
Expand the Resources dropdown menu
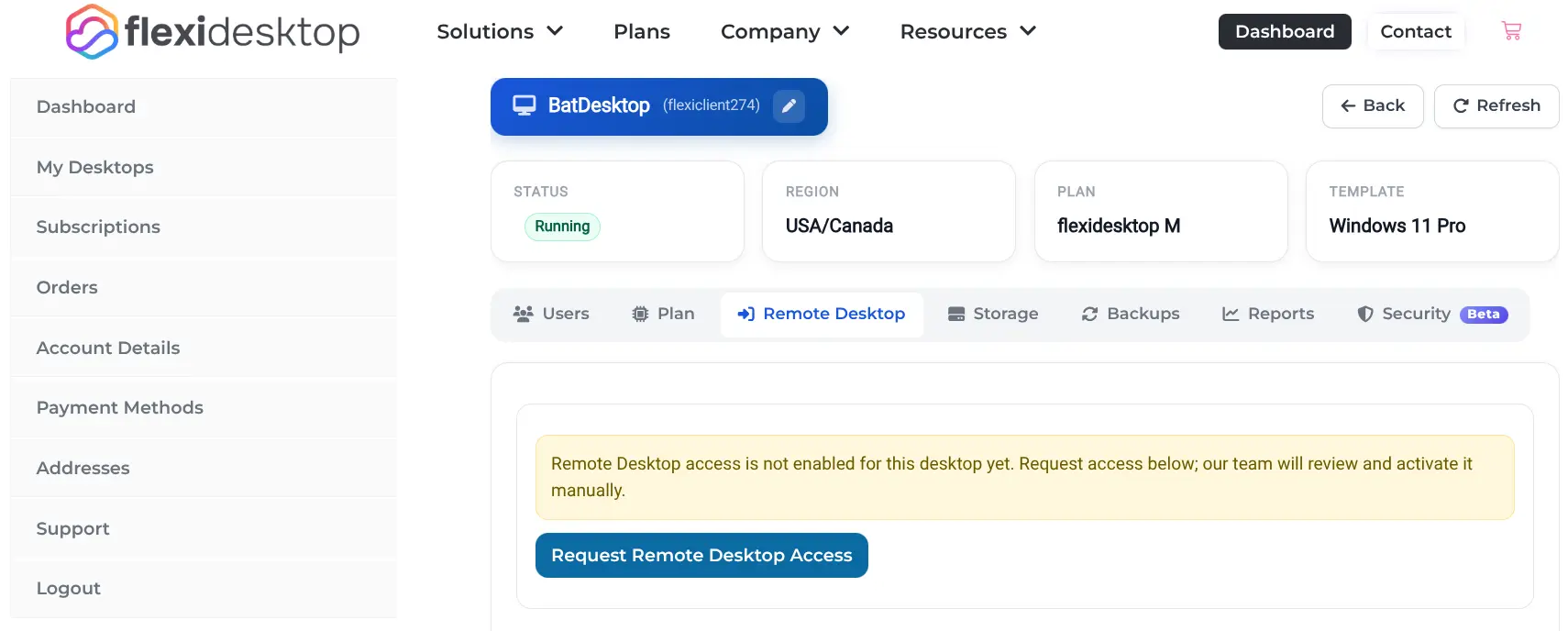pos(968,31)
